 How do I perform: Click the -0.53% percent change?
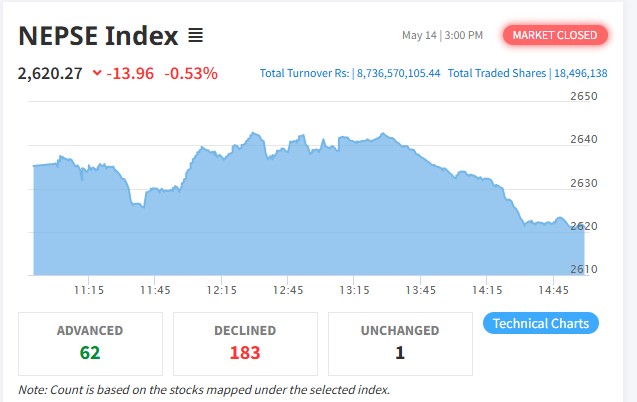191,73
